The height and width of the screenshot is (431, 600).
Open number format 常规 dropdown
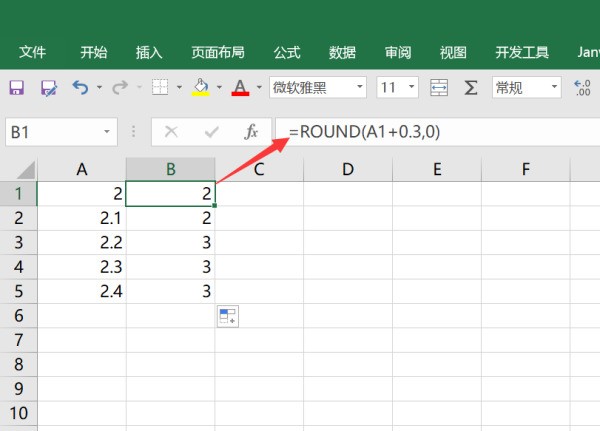click(x=554, y=87)
